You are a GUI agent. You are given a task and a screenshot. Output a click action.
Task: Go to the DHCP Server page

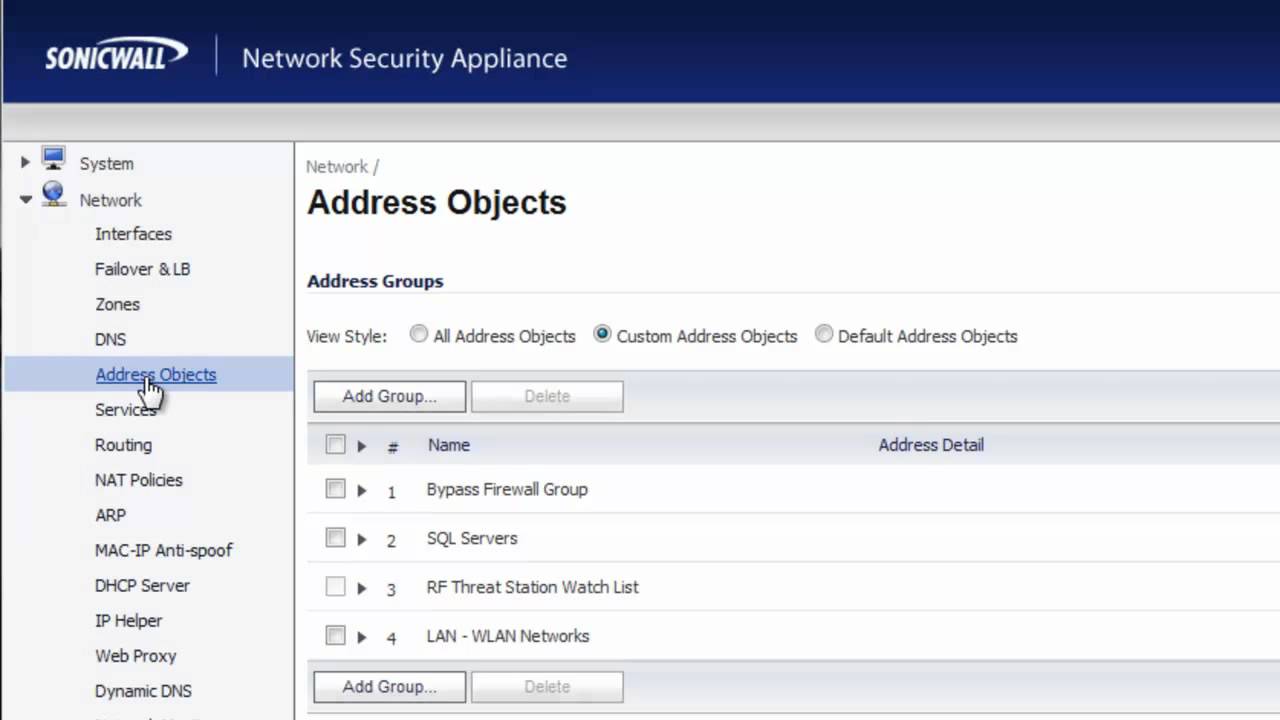tap(142, 585)
